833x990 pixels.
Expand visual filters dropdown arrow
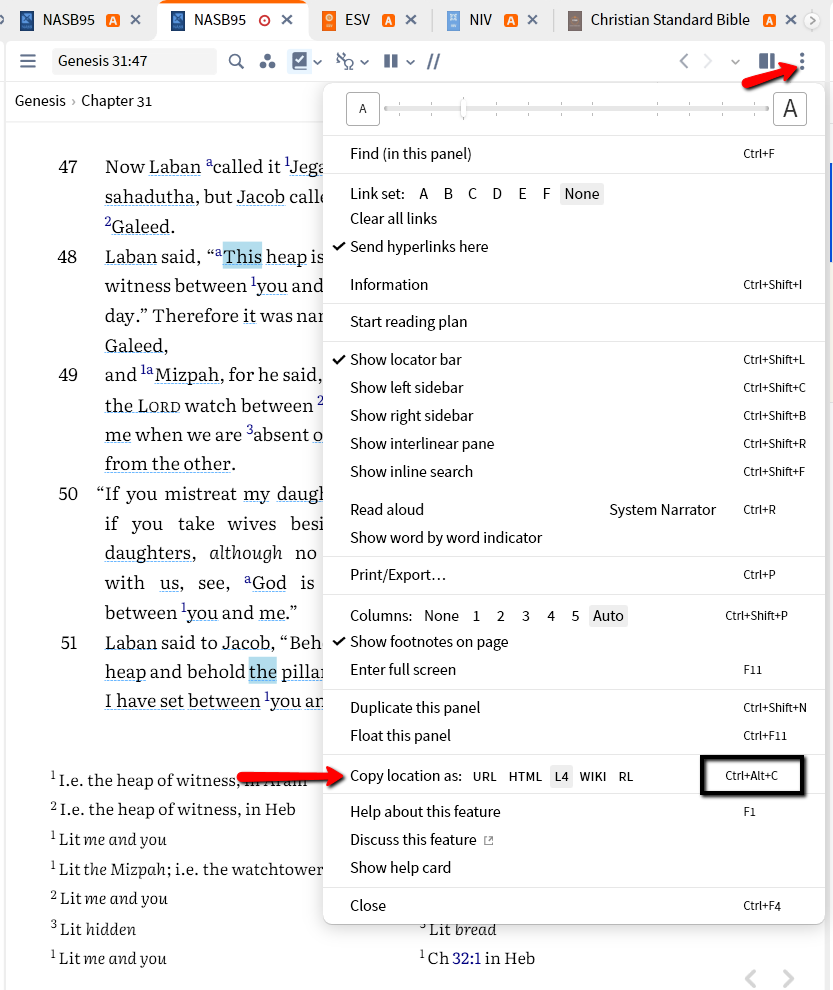[x=318, y=62]
